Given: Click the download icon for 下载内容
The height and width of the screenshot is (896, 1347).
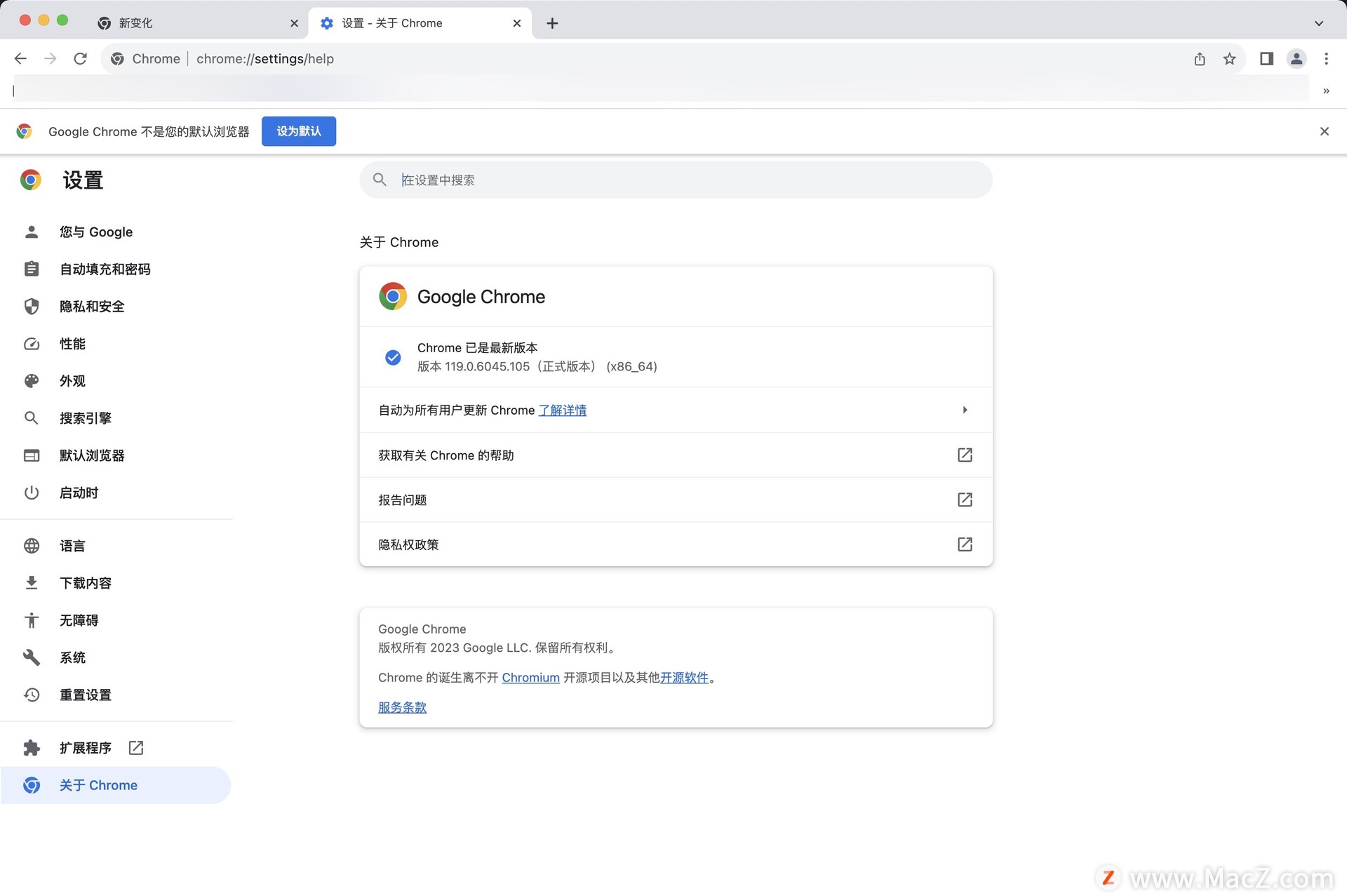Looking at the screenshot, I should tap(32, 583).
